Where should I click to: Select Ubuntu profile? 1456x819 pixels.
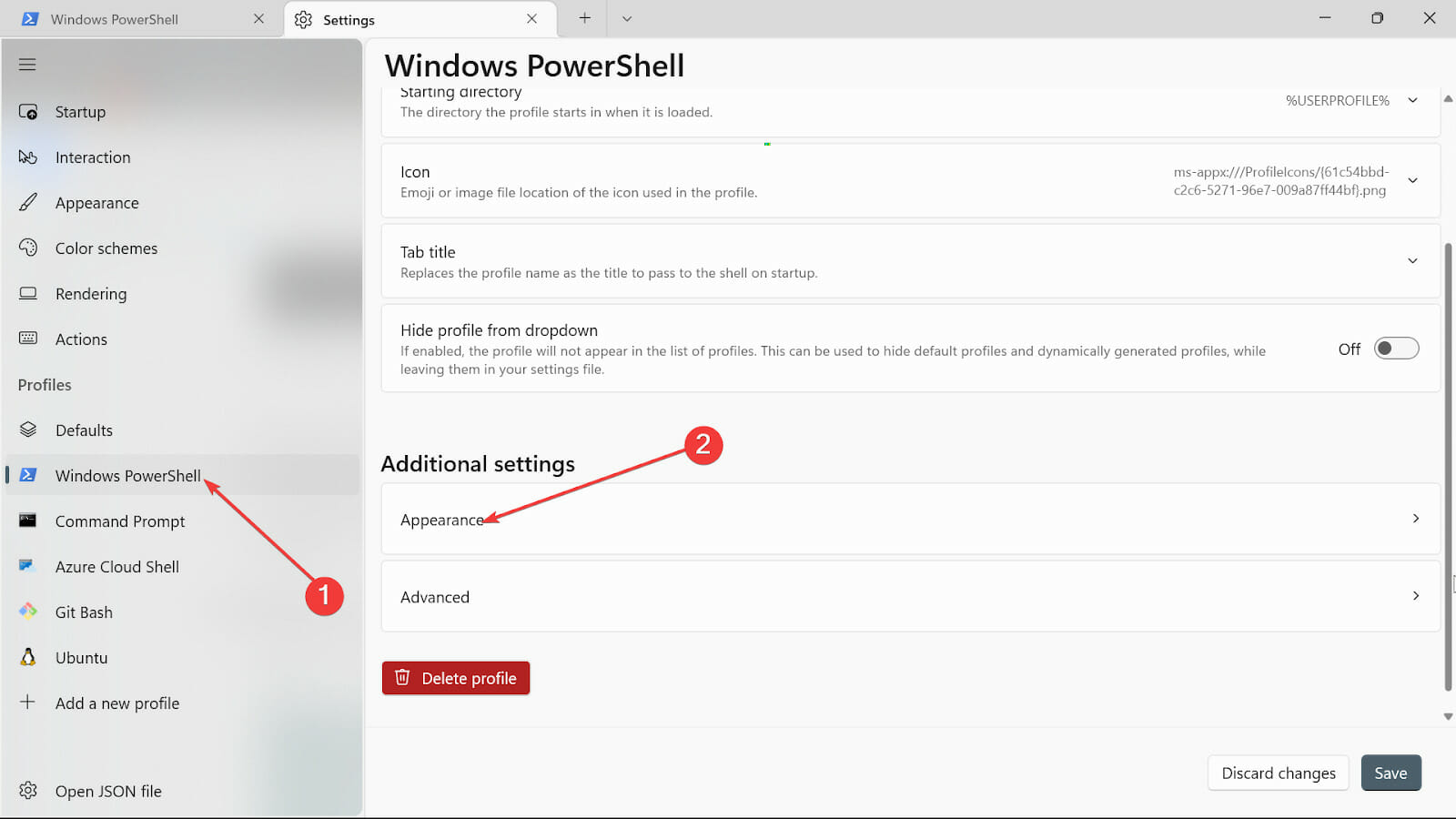point(182,658)
